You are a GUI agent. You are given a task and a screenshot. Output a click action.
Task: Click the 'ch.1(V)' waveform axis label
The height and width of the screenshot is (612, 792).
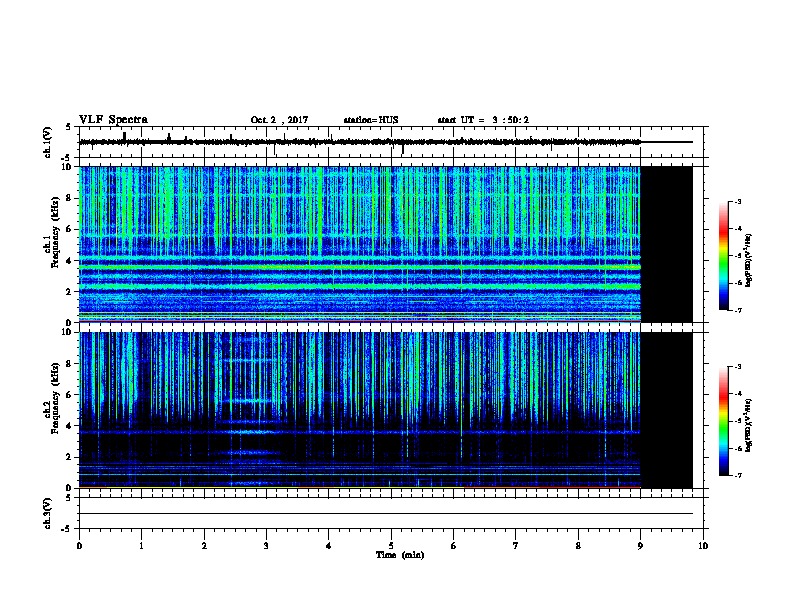coord(48,142)
